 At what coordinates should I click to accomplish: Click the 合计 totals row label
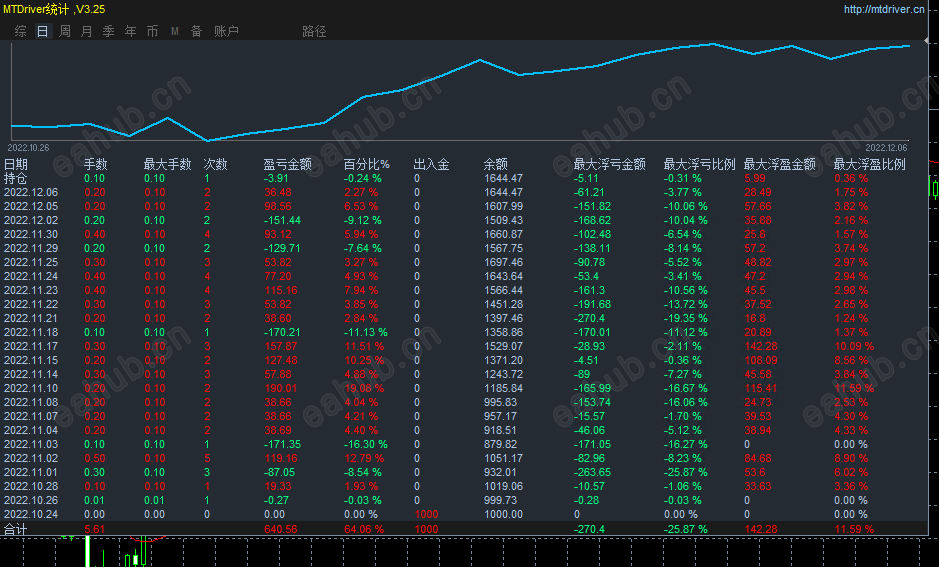16,529
